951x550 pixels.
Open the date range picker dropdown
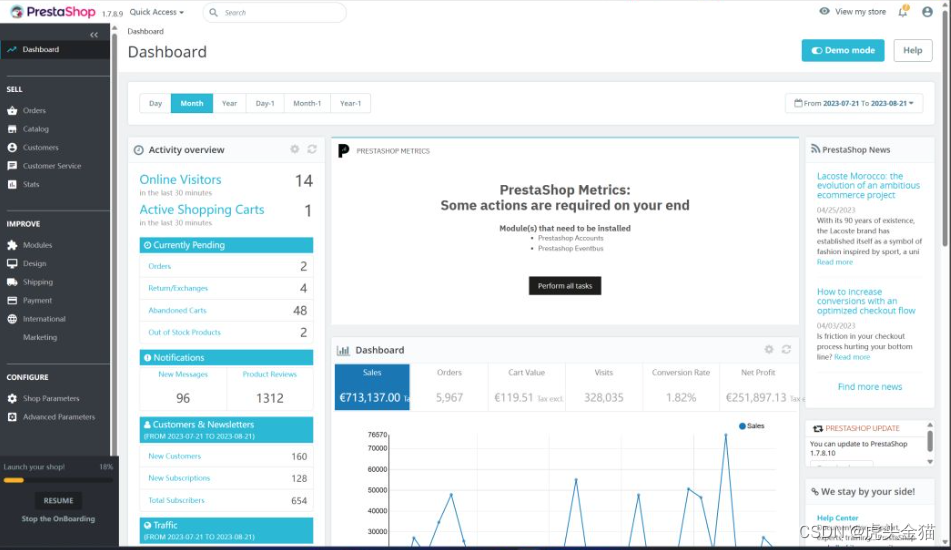854,103
